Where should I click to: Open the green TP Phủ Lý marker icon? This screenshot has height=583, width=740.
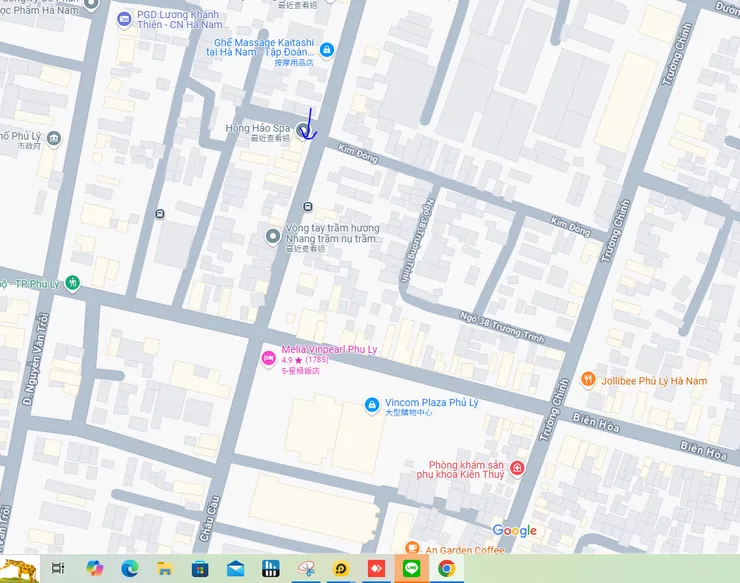pos(72,283)
